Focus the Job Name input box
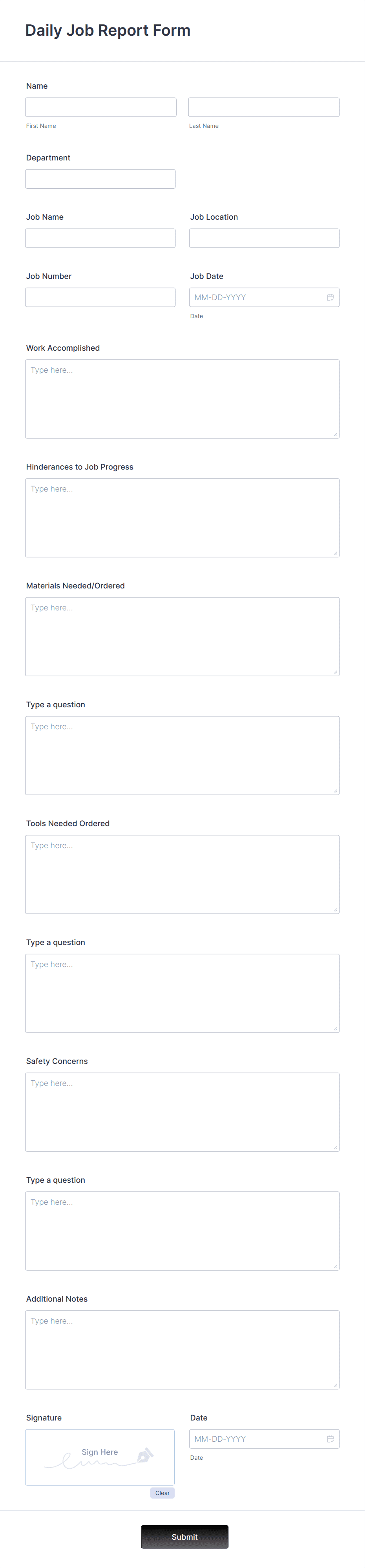Viewport: 365px width, 1568px height. (x=100, y=237)
